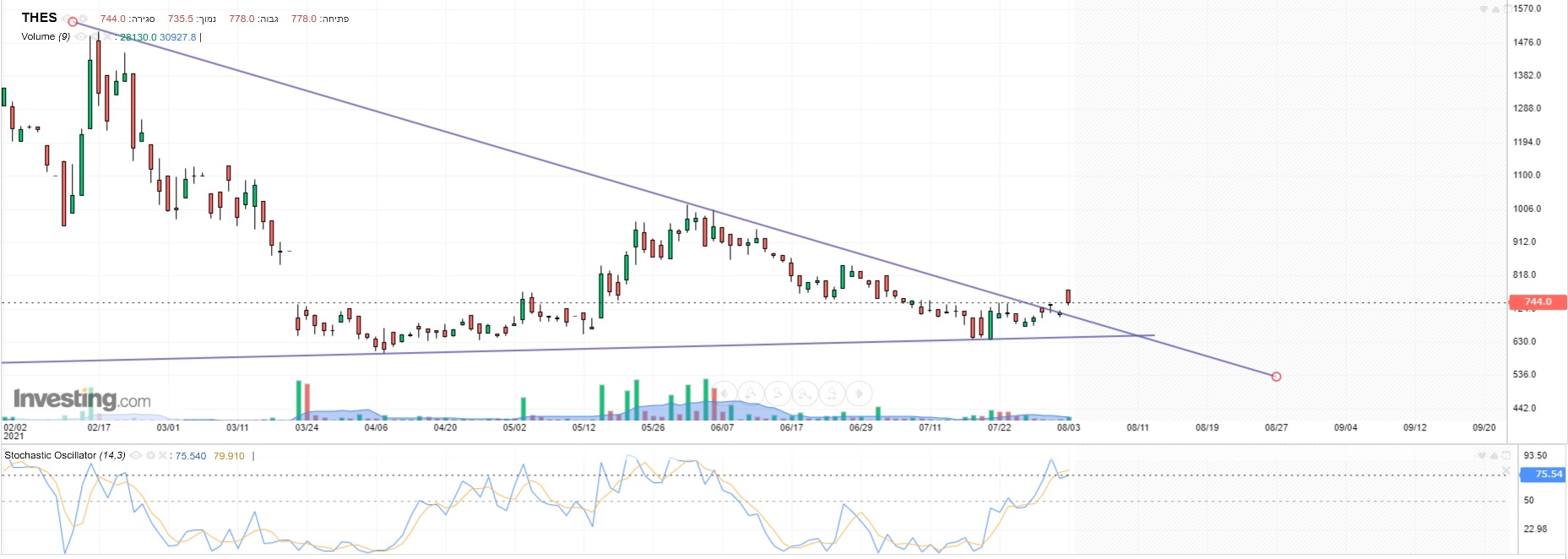Click the 1006.0 price axis label
The height and width of the screenshot is (559, 1568).
click(x=1527, y=209)
